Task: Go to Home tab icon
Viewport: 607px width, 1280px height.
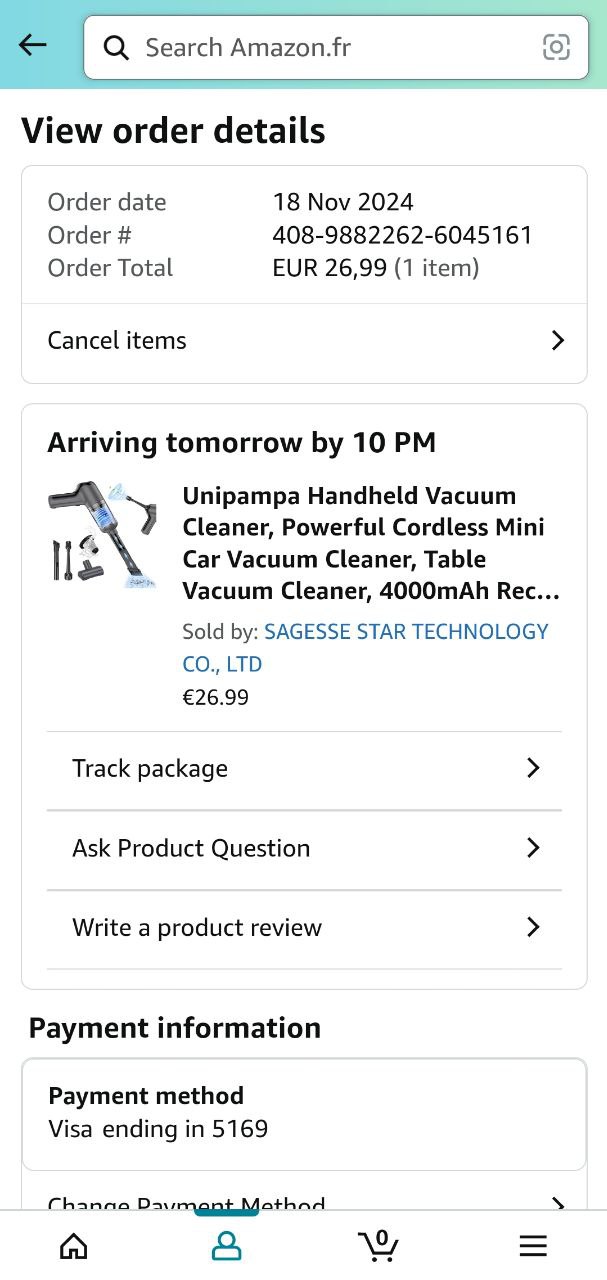Action: 74,1245
